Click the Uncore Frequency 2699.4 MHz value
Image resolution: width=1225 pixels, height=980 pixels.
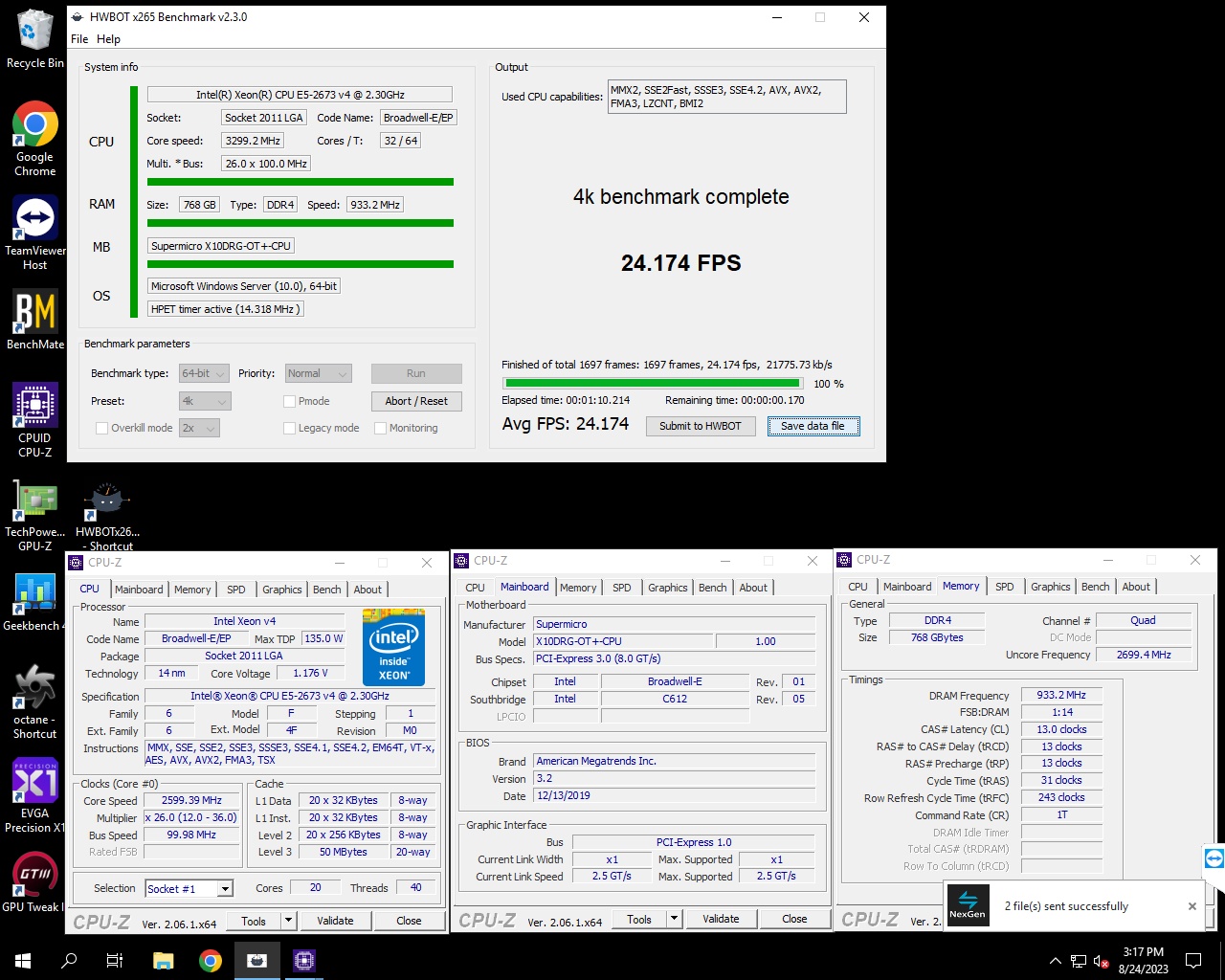tap(1144, 655)
